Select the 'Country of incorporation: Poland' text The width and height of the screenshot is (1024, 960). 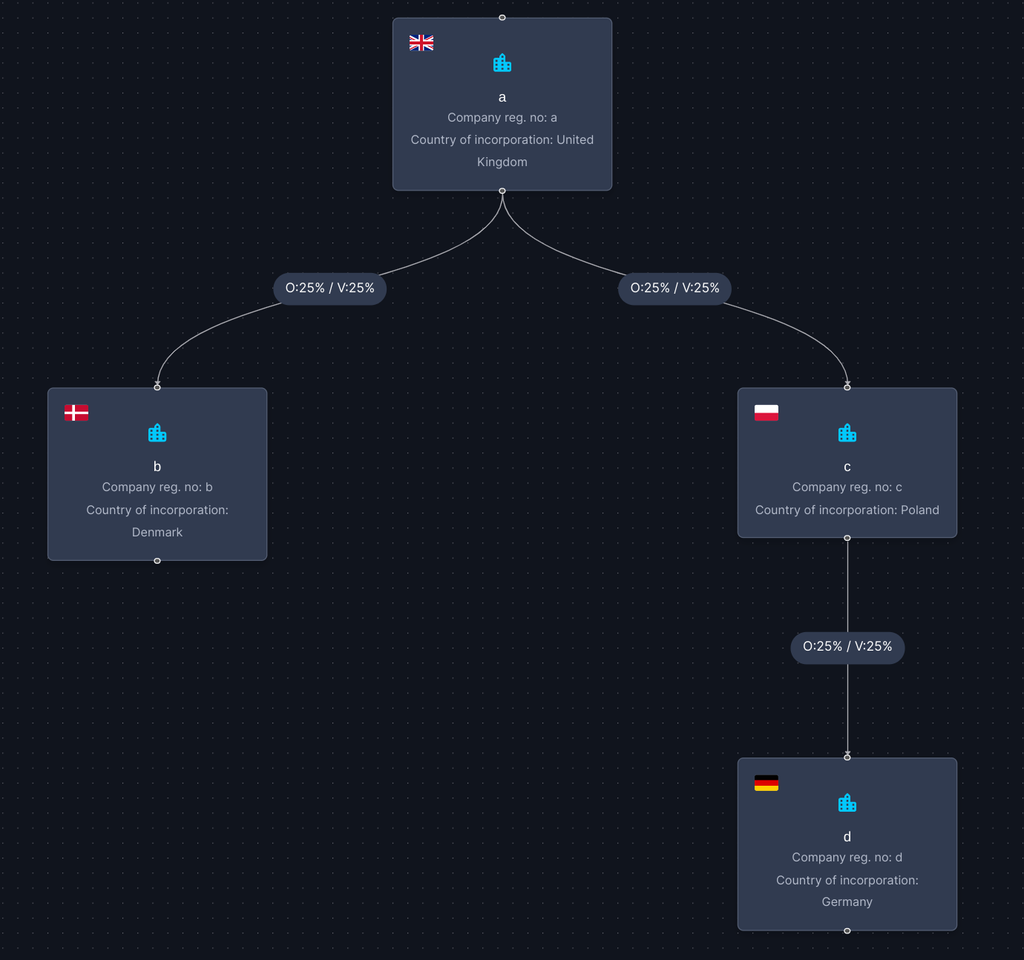pyautogui.click(x=847, y=510)
